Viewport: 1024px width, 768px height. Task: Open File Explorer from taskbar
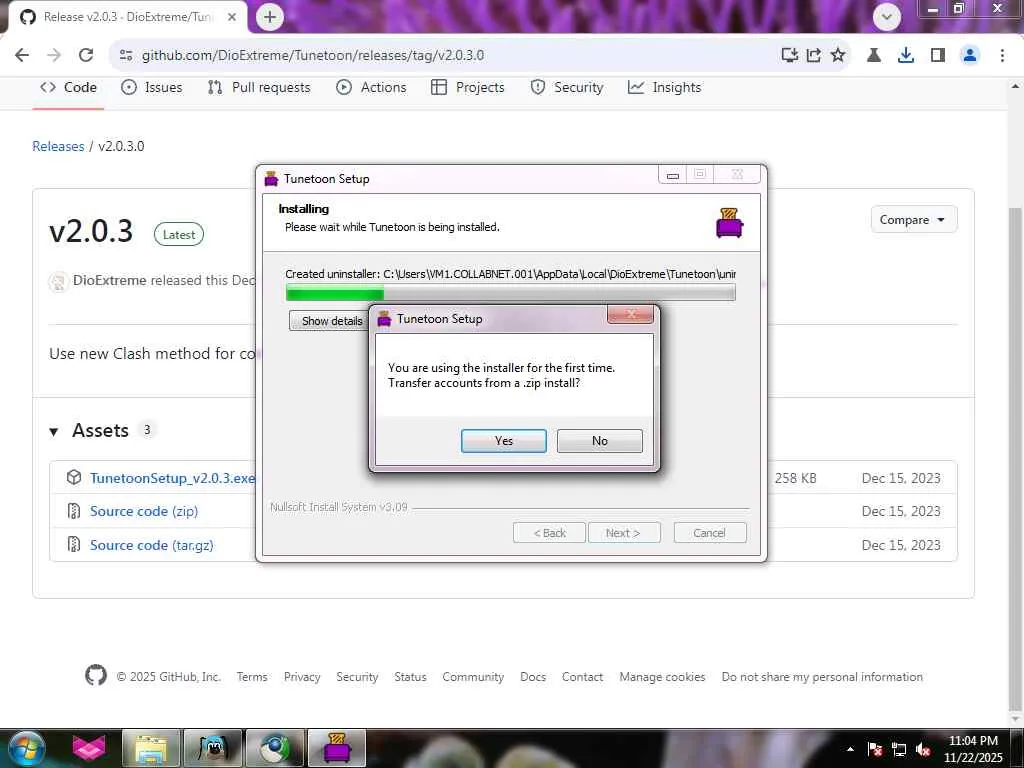[x=151, y=748]
